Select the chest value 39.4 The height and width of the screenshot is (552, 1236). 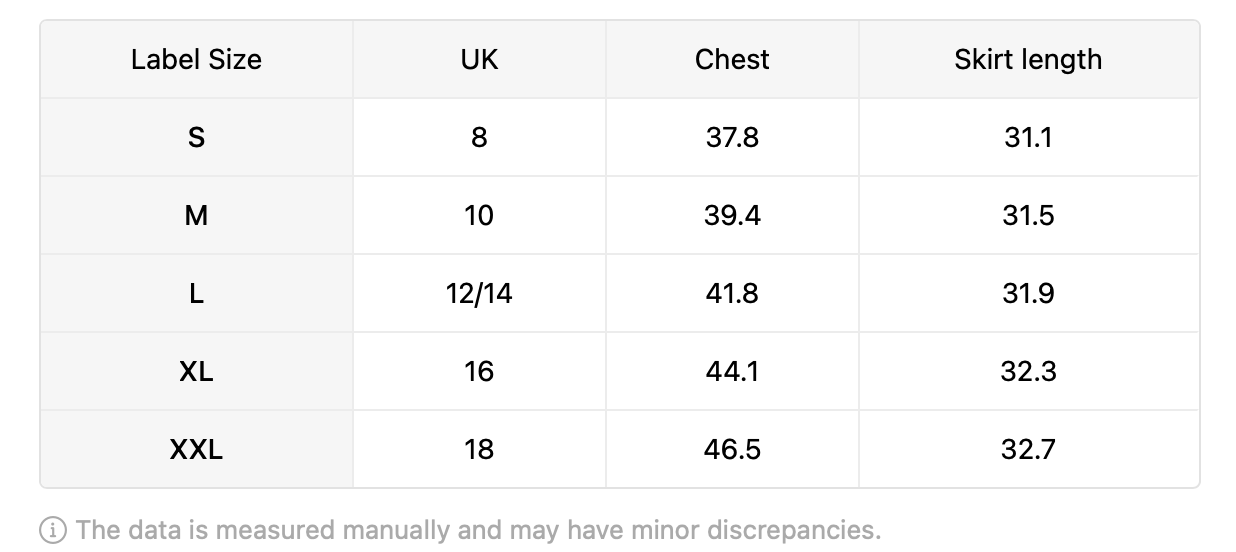pyautogui.click(x=732, y=215)
